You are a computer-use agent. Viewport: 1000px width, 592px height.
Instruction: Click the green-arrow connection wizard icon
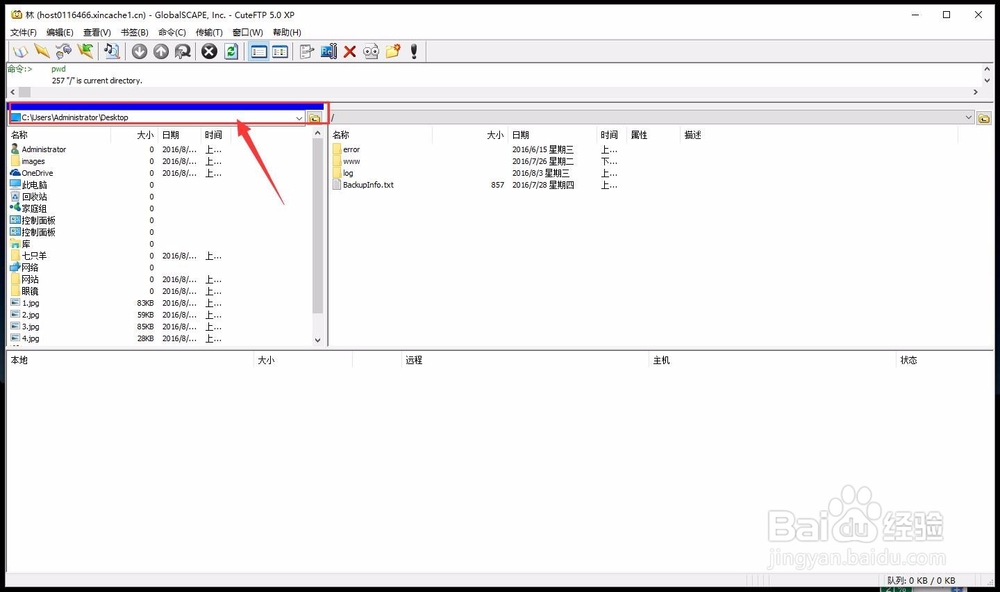coord(85,52)
